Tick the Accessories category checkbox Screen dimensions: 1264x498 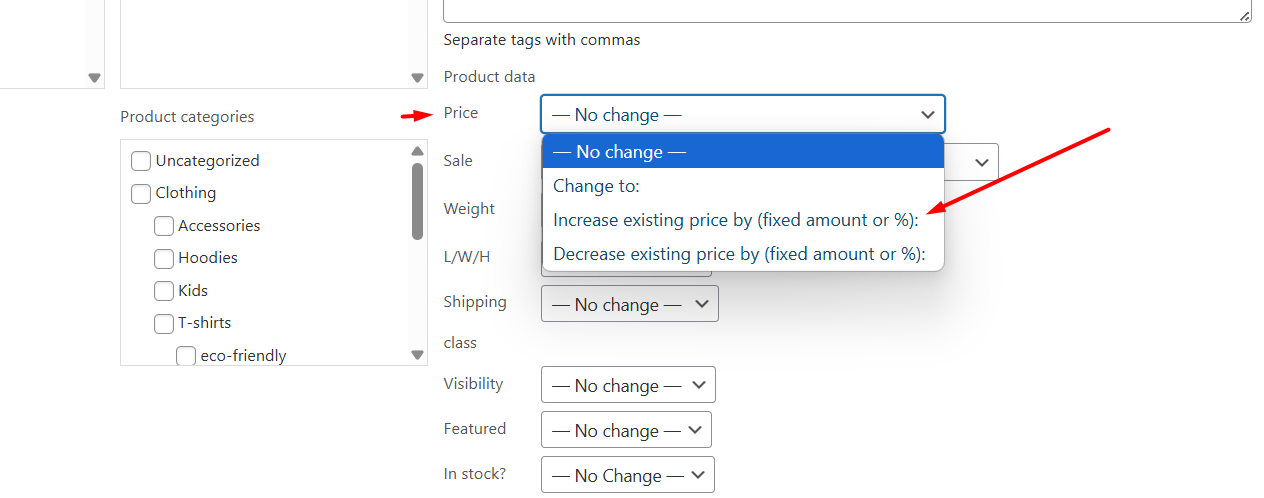(x=164, y=226)
